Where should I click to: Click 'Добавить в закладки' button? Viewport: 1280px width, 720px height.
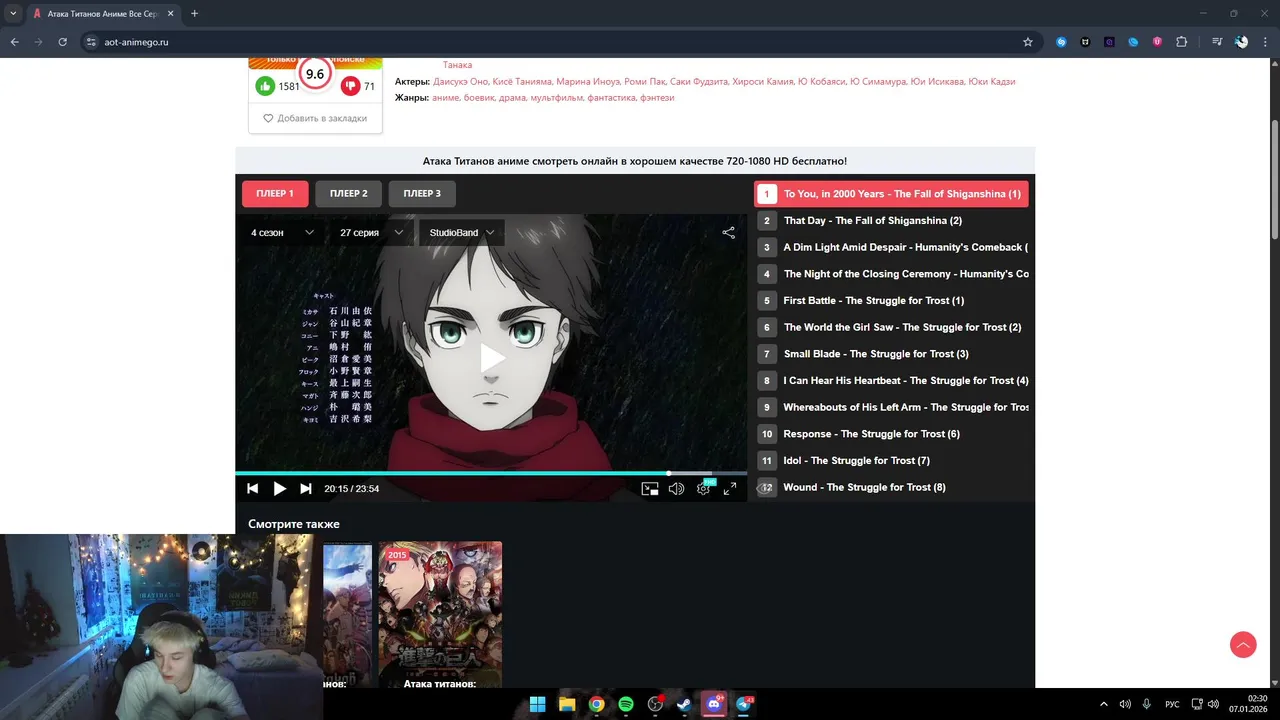(x=315, y=118)
